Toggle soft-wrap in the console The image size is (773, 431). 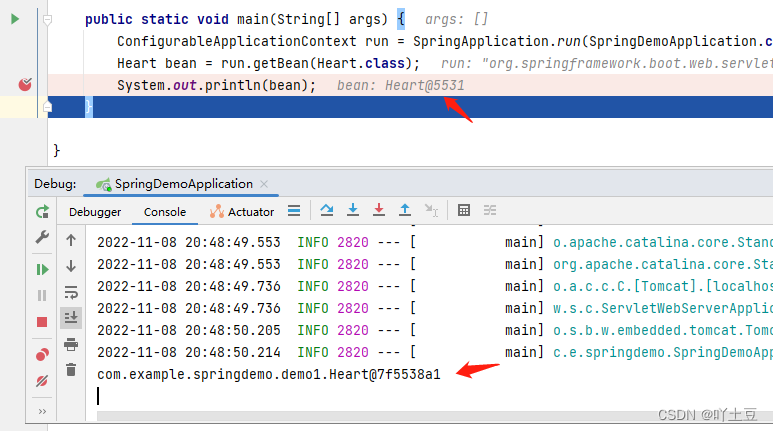coord(71,292)
